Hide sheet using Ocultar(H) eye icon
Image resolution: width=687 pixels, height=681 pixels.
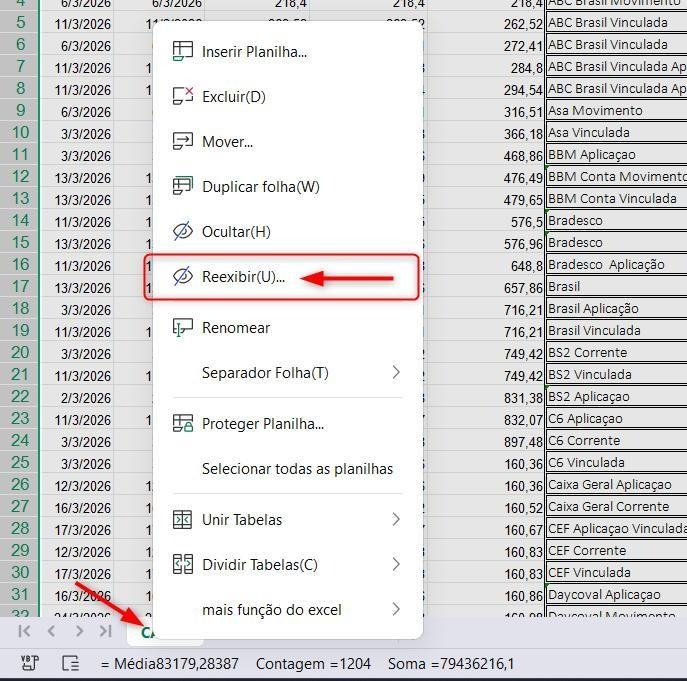click(x=183, y=231)
